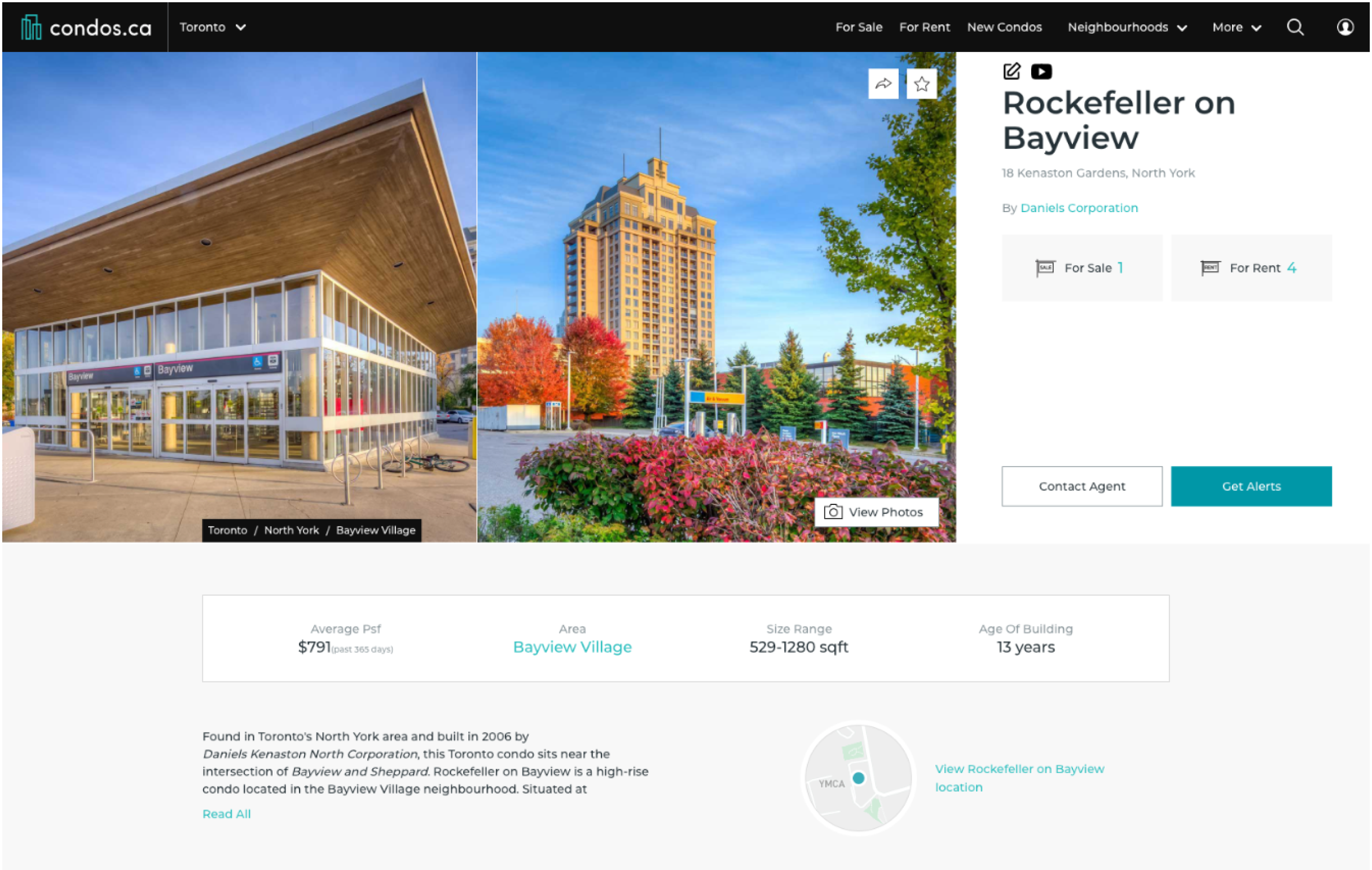
Task: Click the For Sale sign icon
Action: 1045,268
